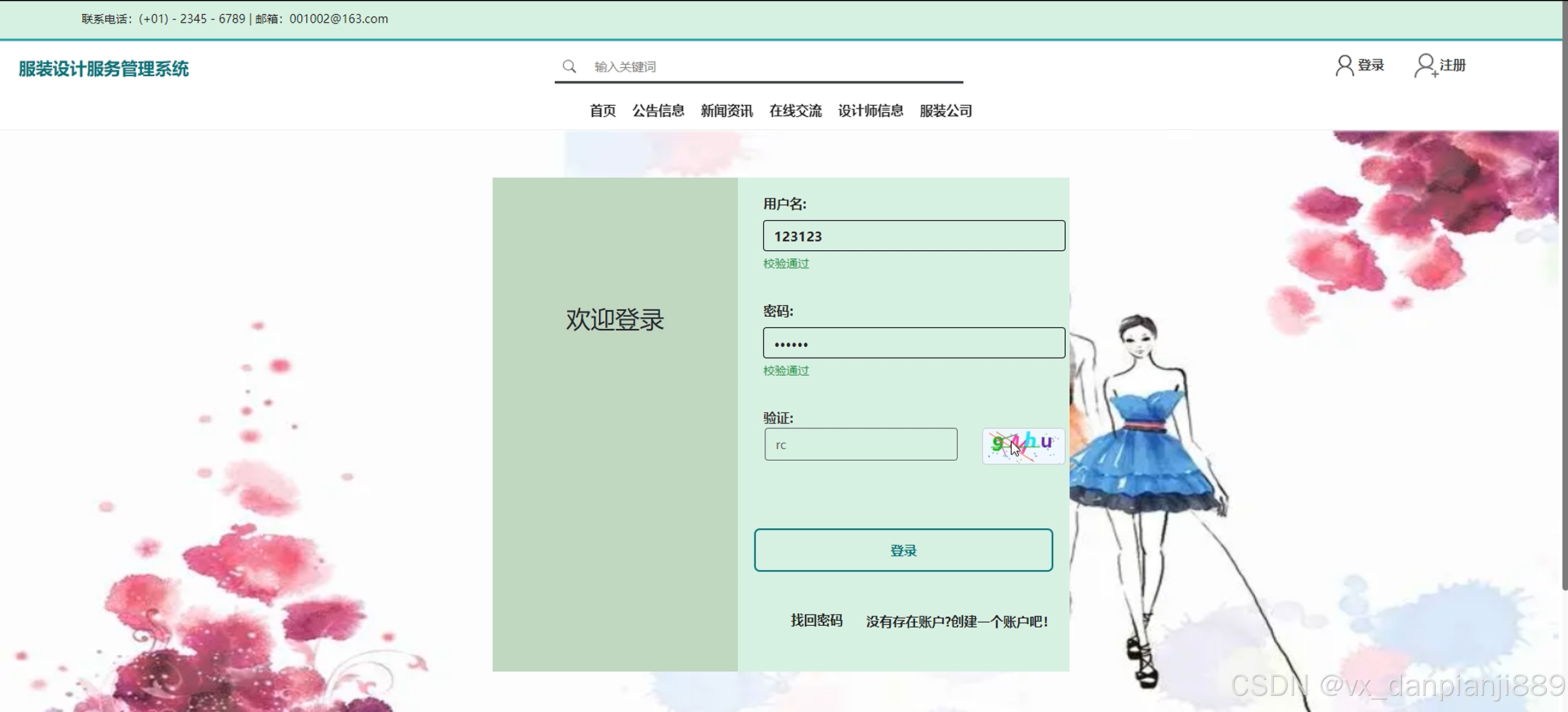The height and width of the screenshot is (712, 1568).
Task: Open the 公告信息 menu item
Action: [x=658, y=111]
